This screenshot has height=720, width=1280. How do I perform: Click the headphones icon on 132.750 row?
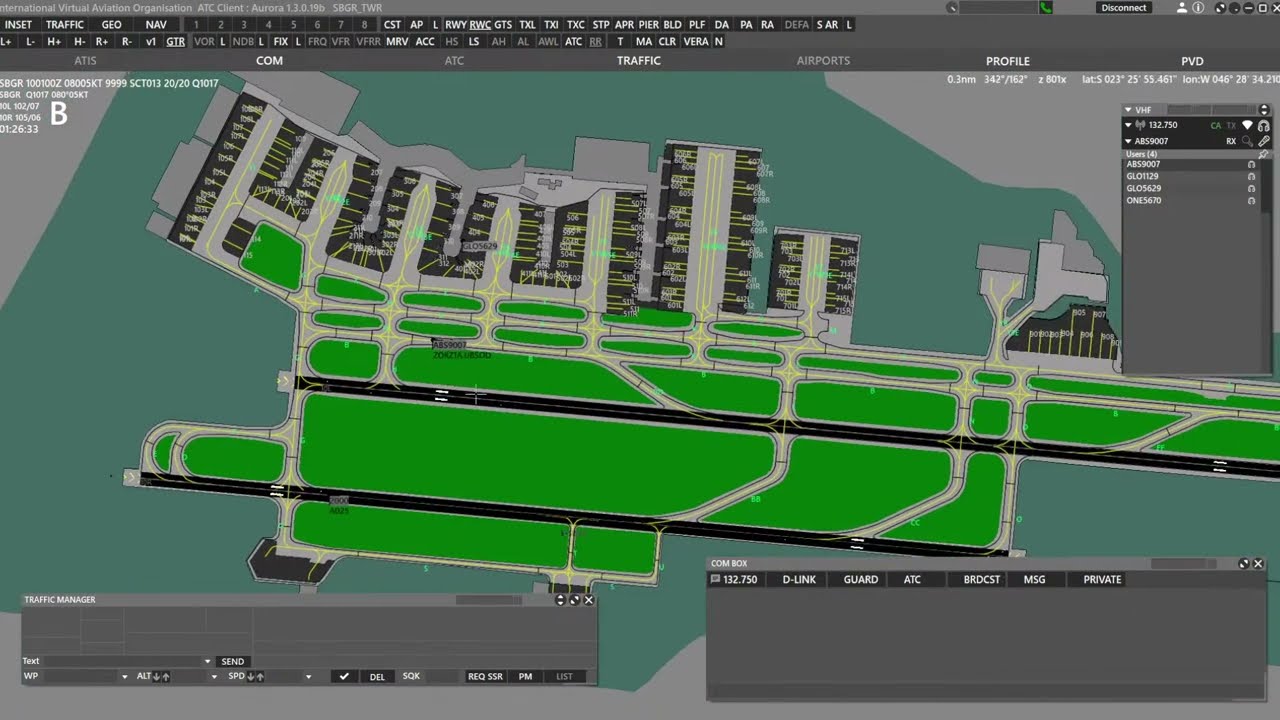coord(1264,125)
